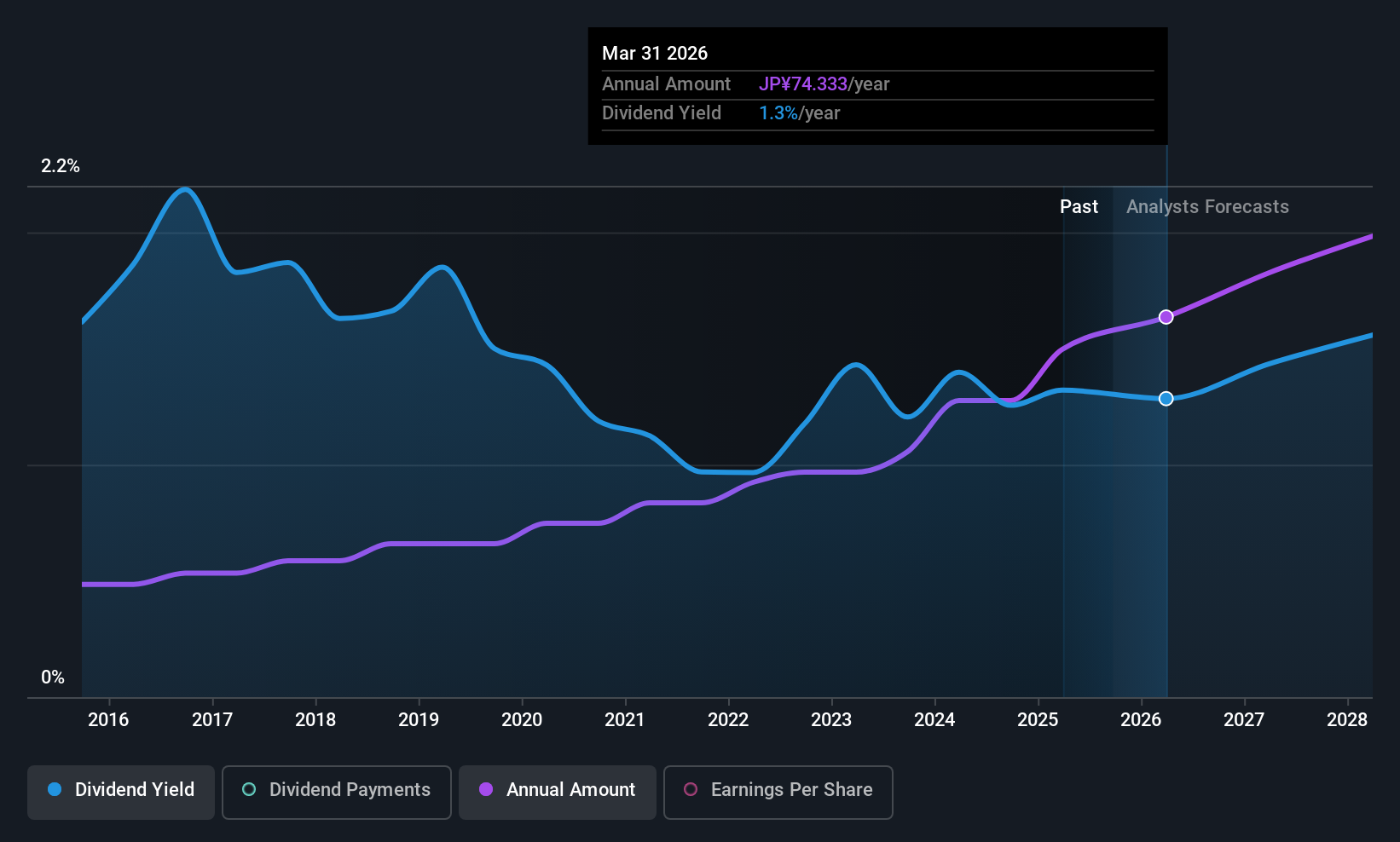Click the Mar 31 2026 tooltip date

(655, 54)
